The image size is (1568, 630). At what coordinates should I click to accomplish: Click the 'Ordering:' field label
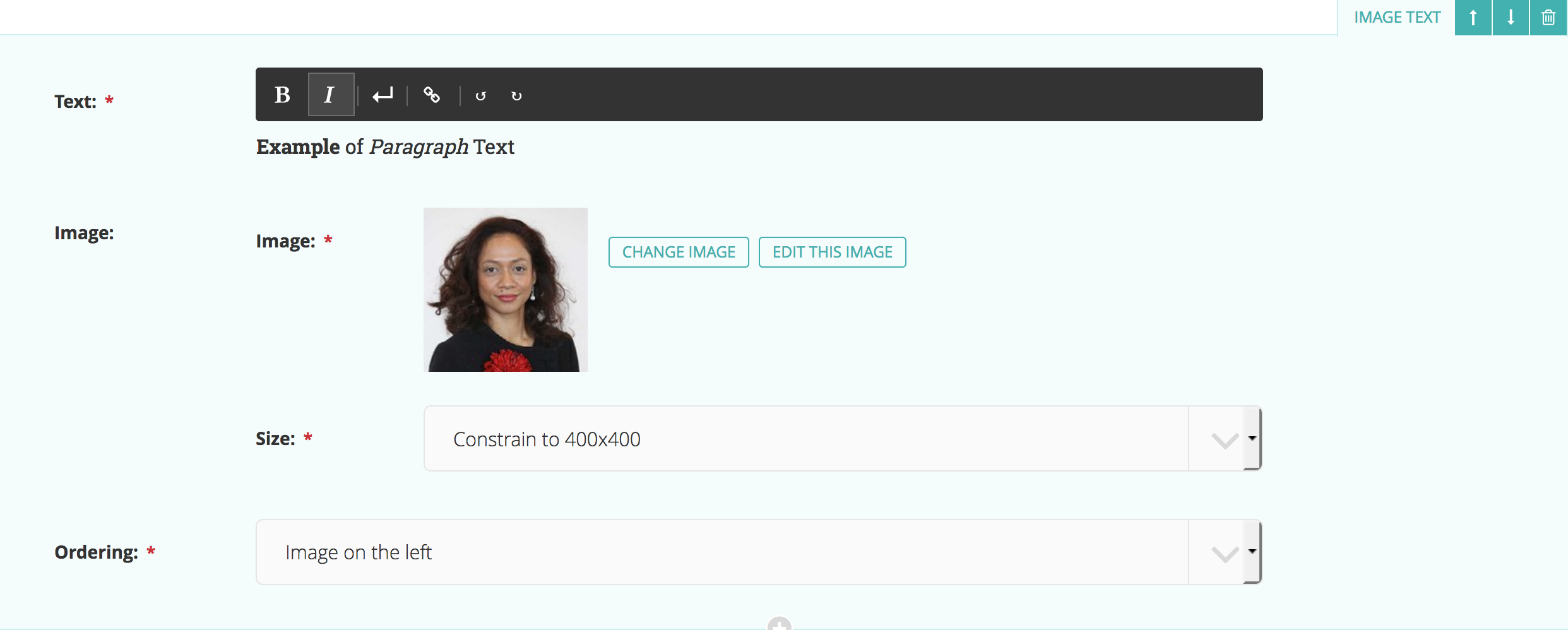[x=96, y=552]
